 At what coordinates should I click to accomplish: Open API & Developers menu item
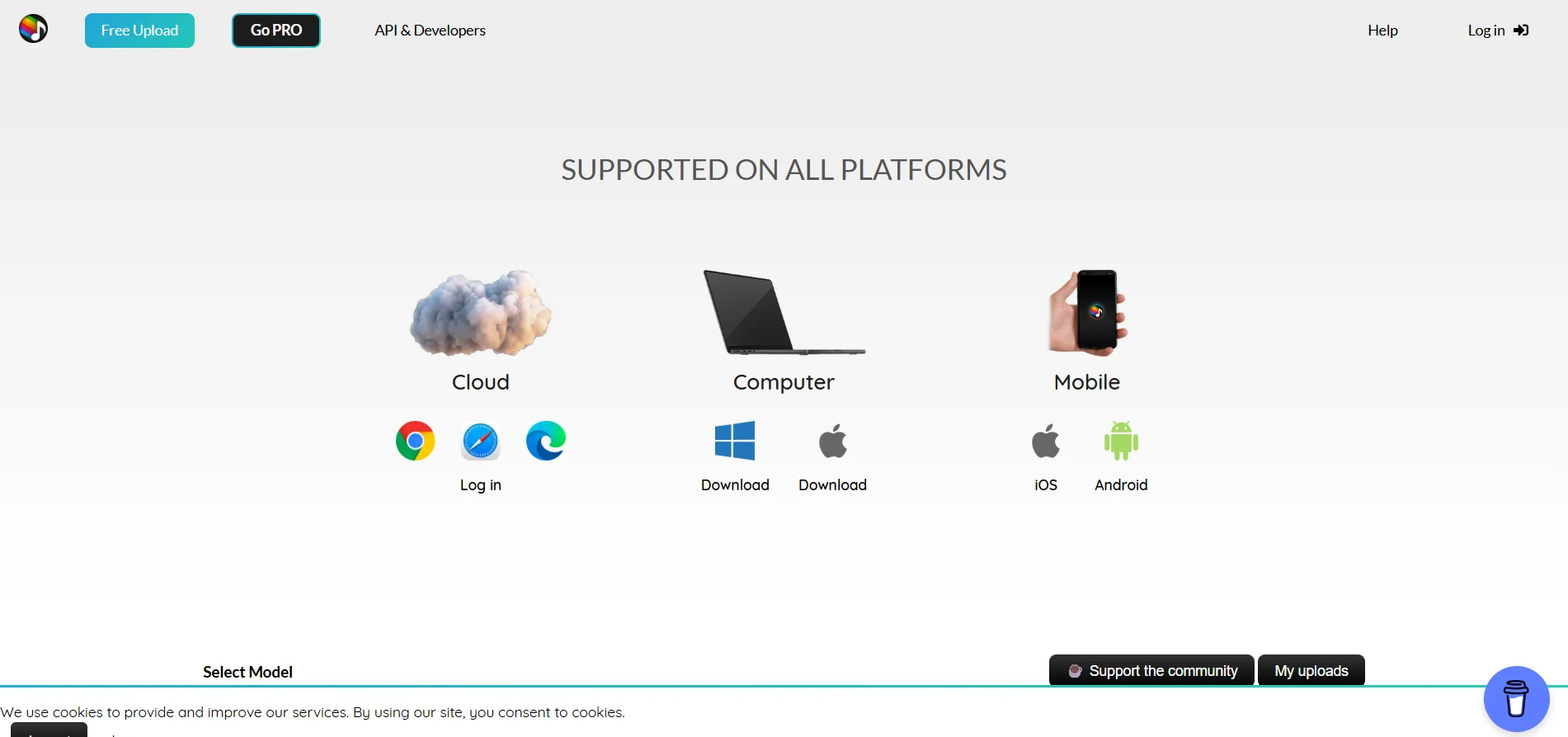[x=430, y=31]
